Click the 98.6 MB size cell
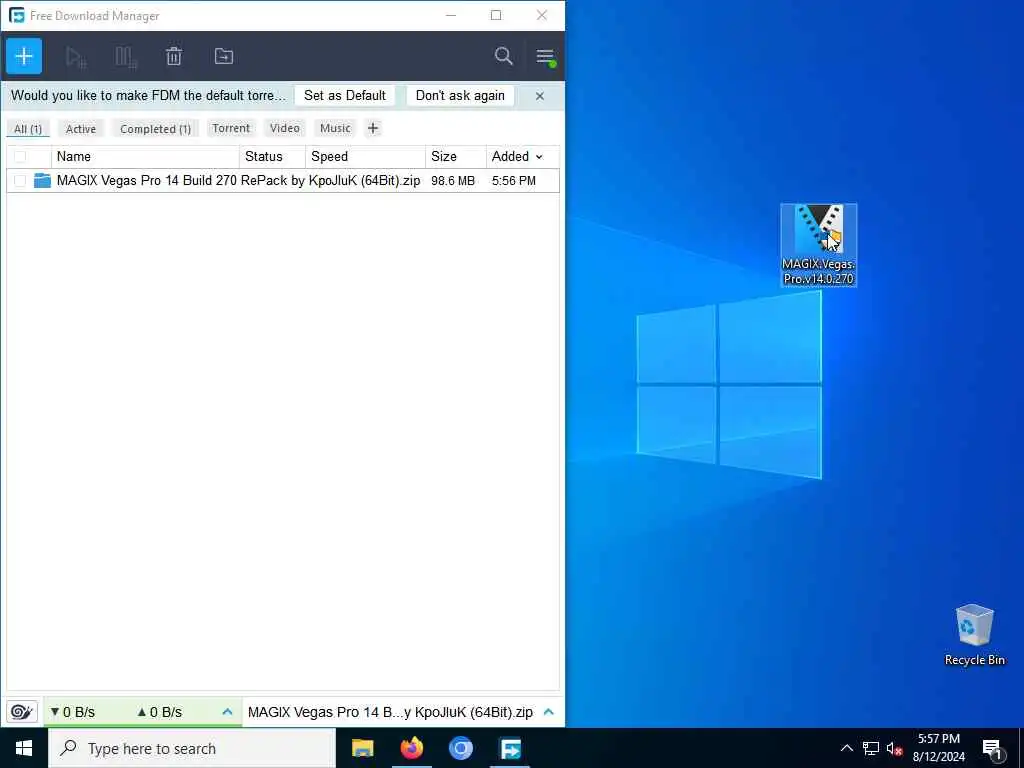The image size is (1024, 768). click(x=453, y=181)
